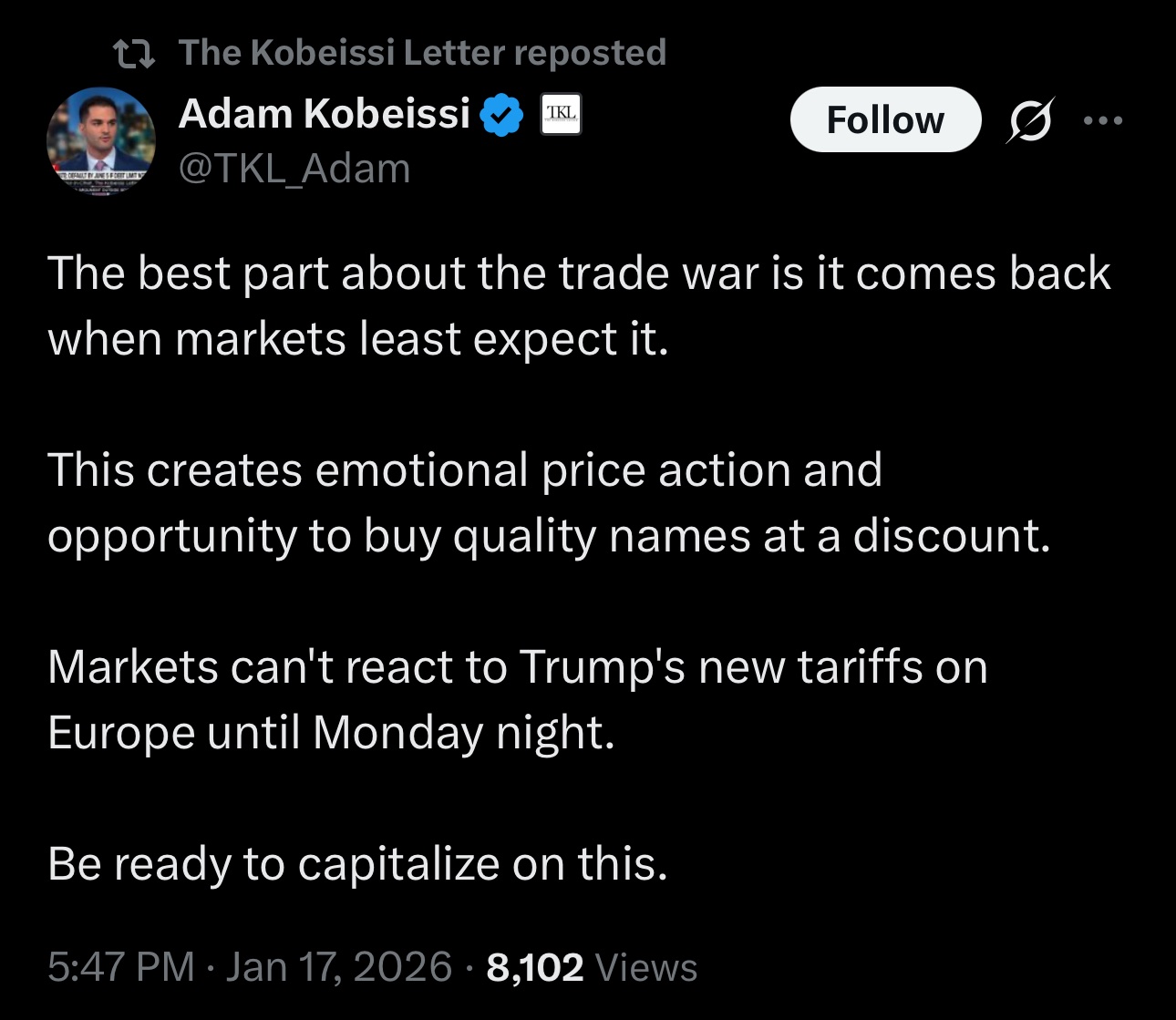Open the @TKL_Adam handle
1176x1020 pixels.
point(294,169)
